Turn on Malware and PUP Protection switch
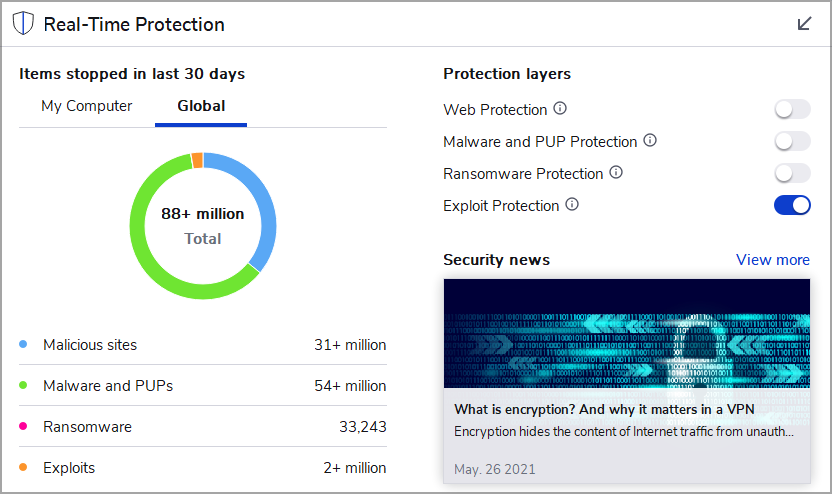Viewport: 832px width, 494px height. 792,142
